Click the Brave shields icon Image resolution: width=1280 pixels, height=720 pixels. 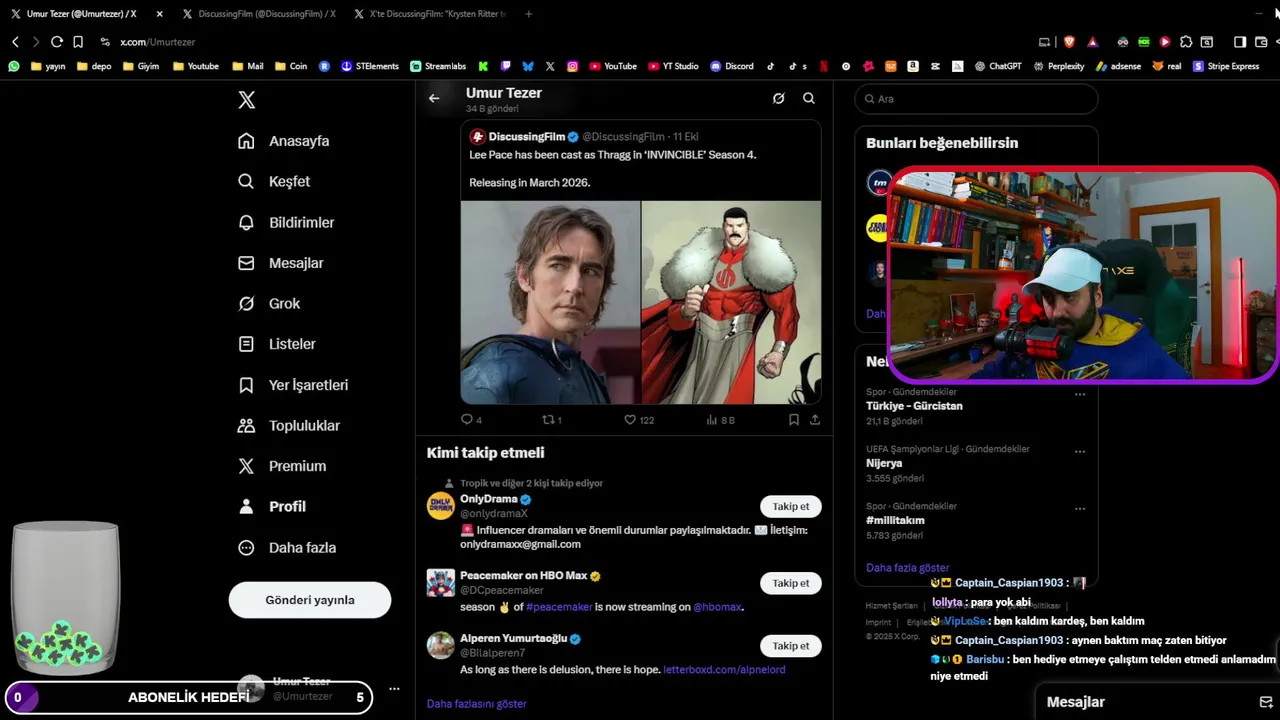click(x=1069, y=42)
